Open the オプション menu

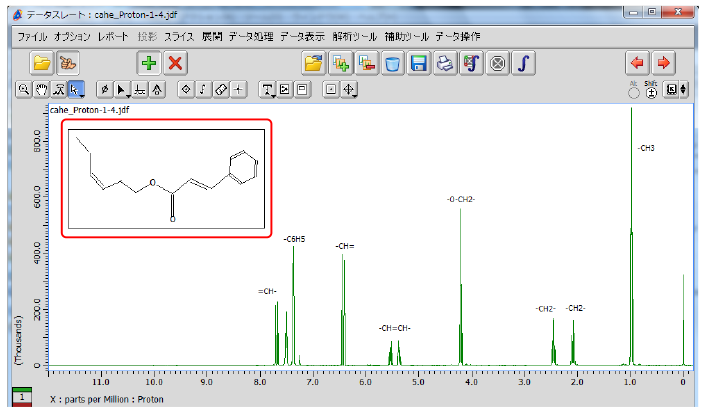coord(72,36)
